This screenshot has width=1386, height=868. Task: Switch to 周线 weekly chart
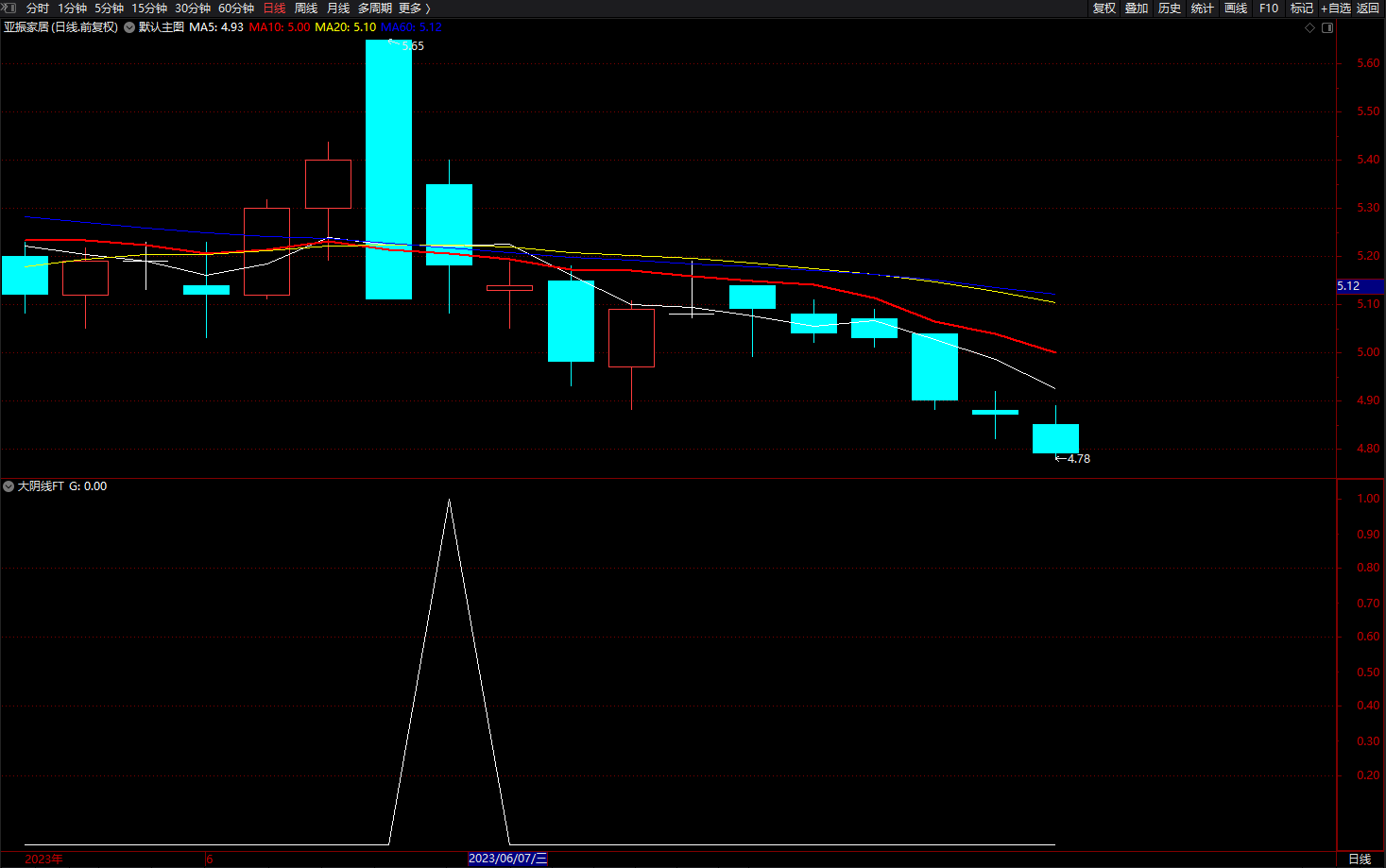click(306, 9)
